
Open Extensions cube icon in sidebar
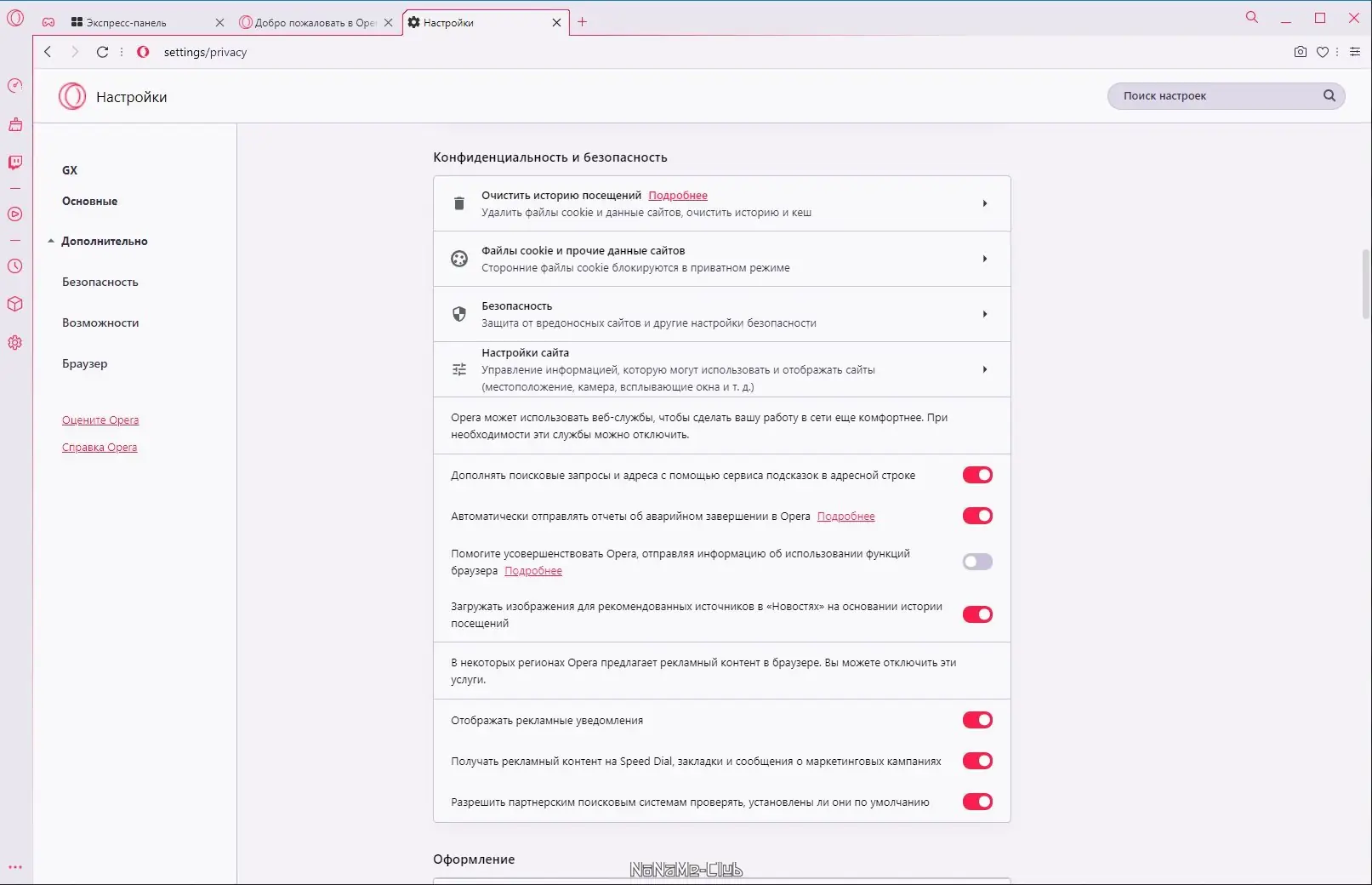[15, 305]
